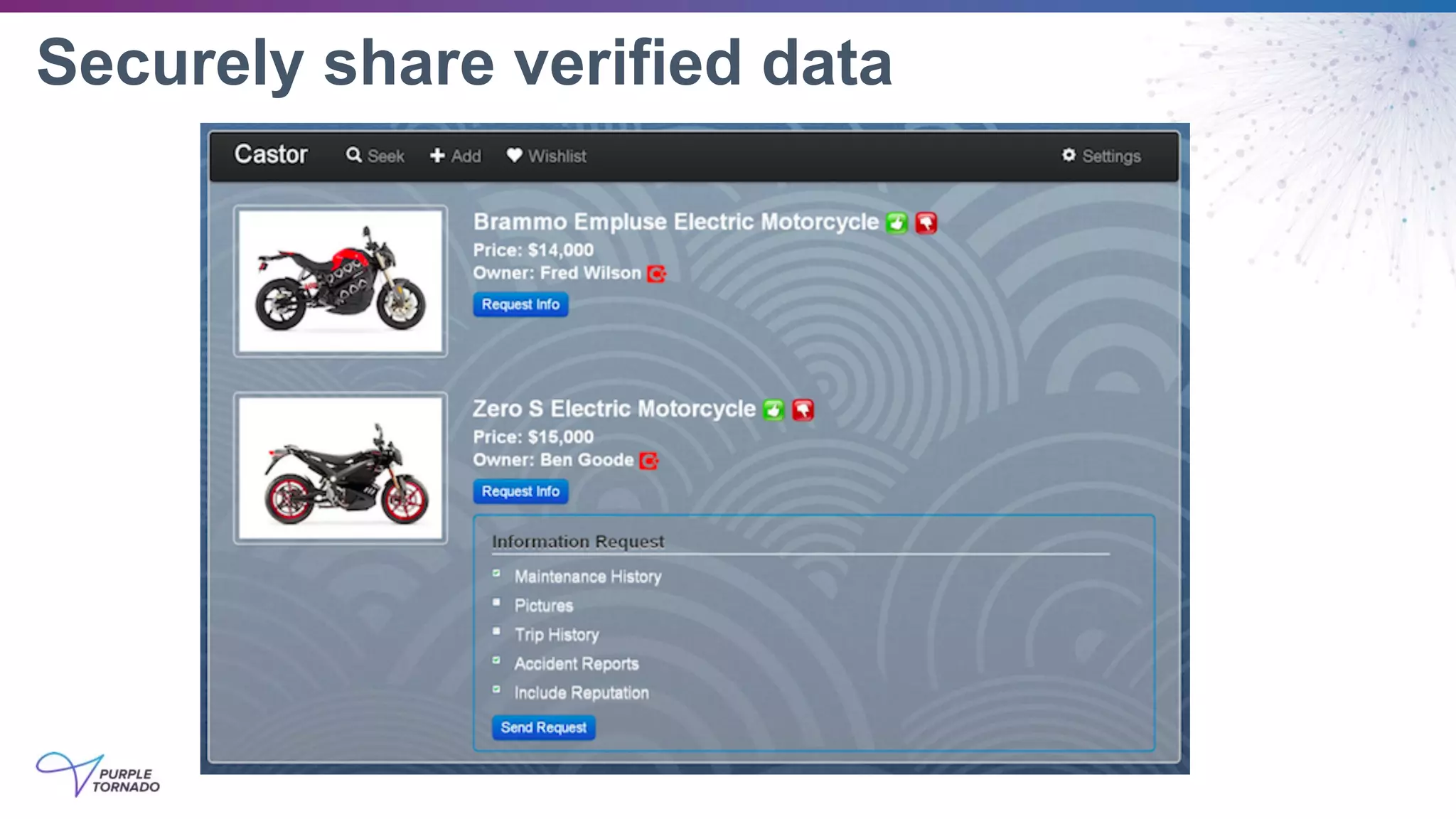Click red icon next to Fred Wilson
The image size is (1456, 819).
[x=656, y=274]
